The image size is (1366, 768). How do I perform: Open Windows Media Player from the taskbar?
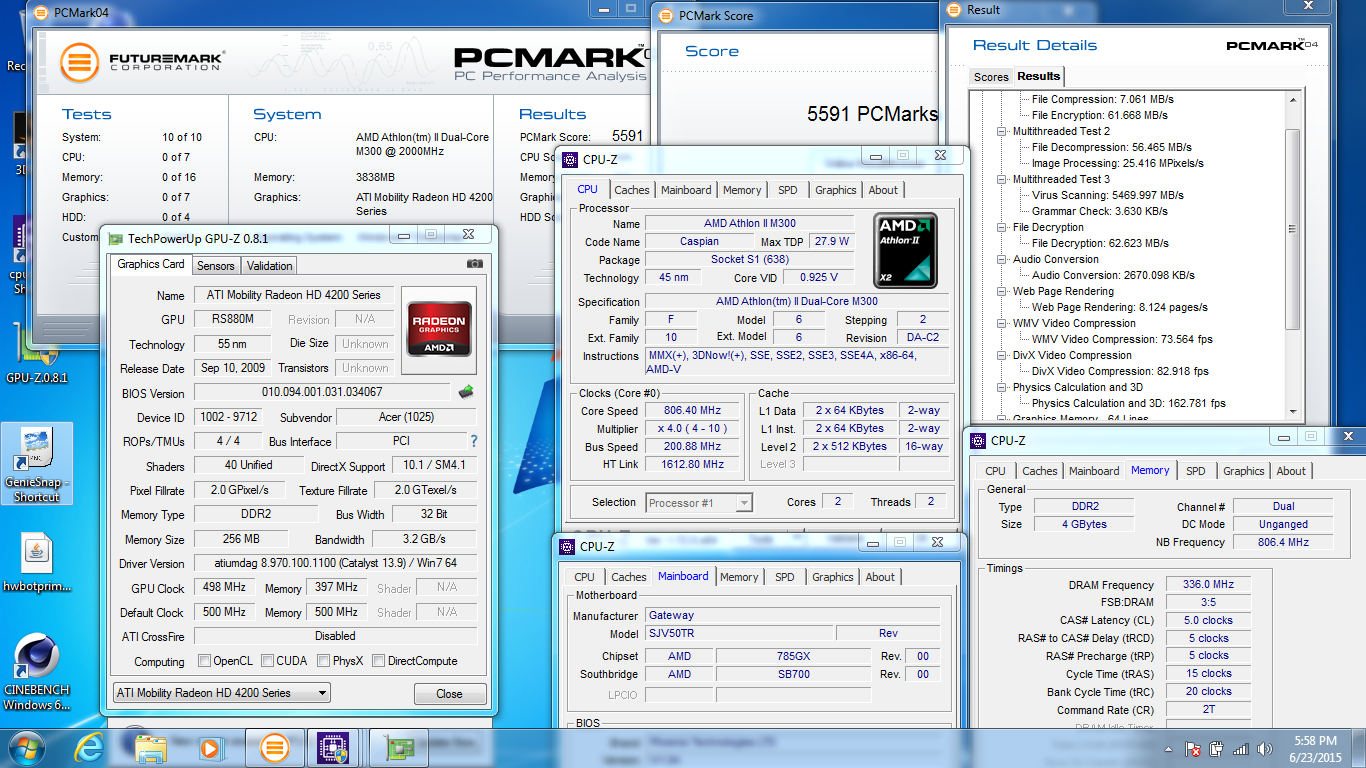pyautogui.click(x=210, y=747)
